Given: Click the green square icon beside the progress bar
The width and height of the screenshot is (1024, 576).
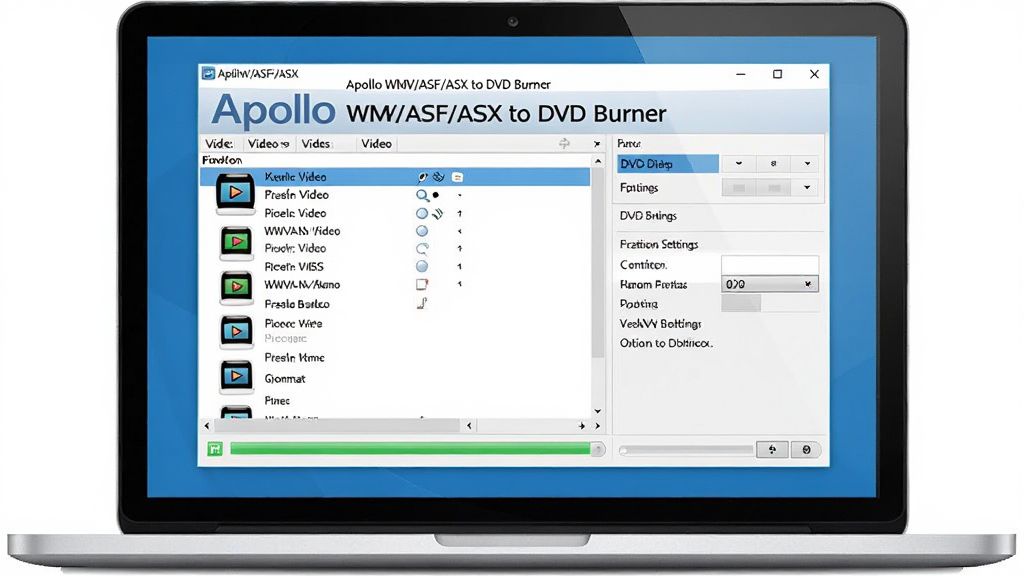Looking at the screenshot, I should click(215, 449).
